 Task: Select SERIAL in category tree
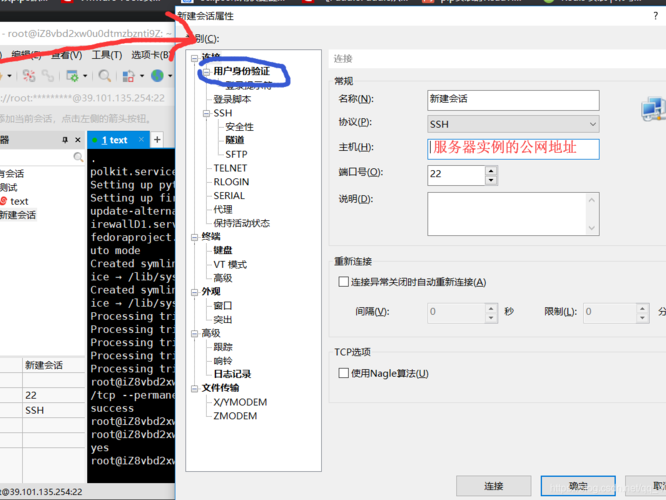click(x=229, y=196)
